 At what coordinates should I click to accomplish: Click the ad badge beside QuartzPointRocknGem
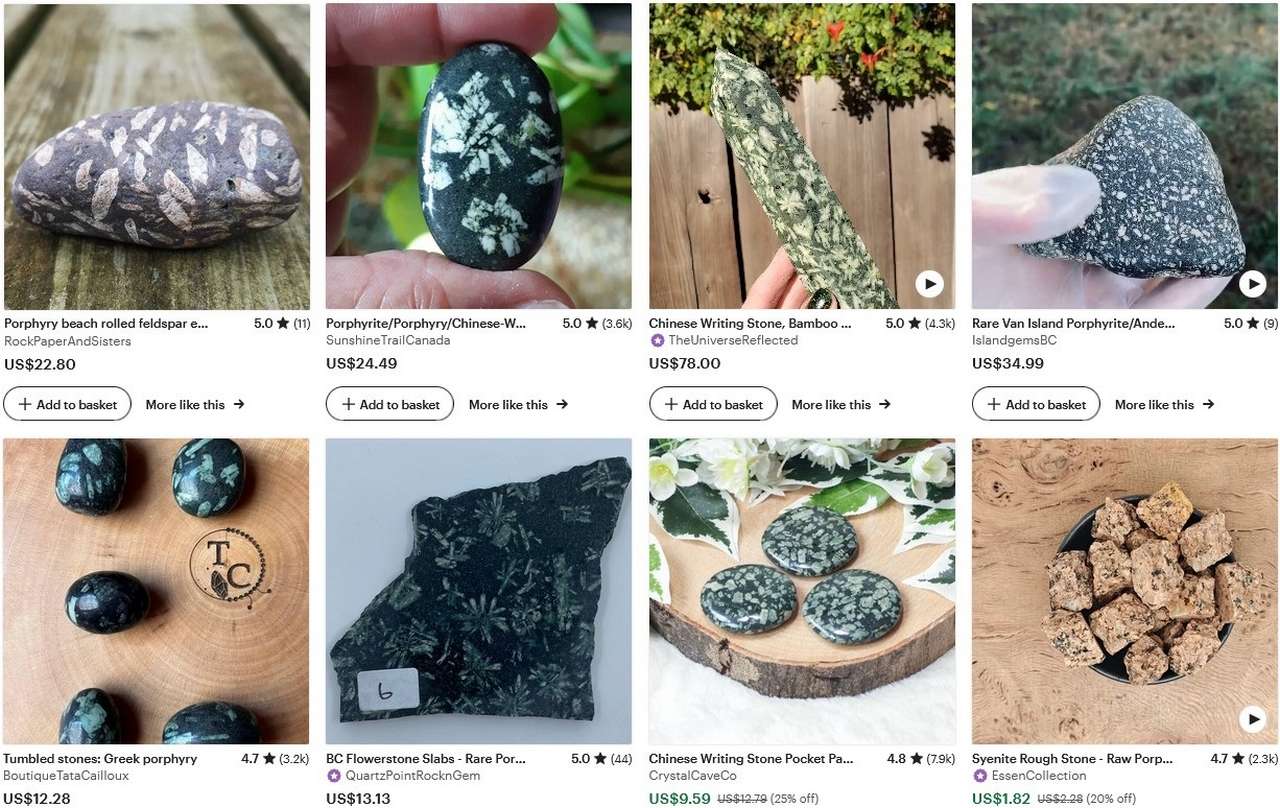[333, 775]
